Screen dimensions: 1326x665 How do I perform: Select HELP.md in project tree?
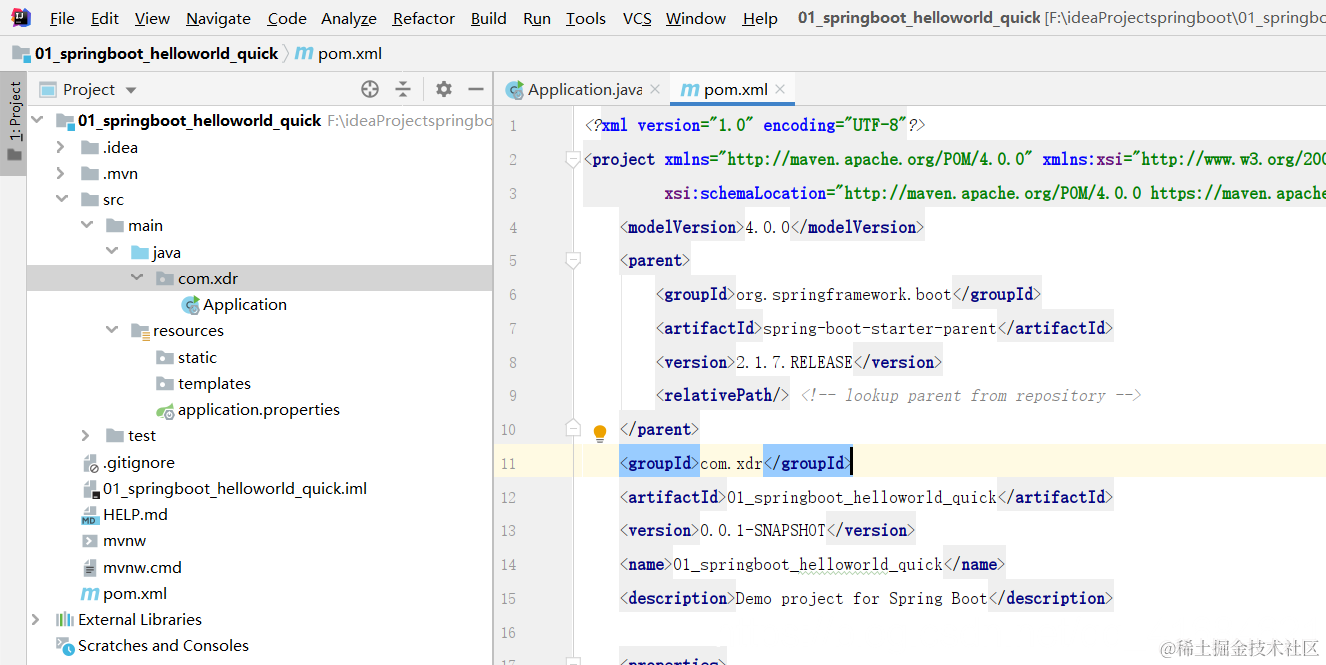[135, 515]
